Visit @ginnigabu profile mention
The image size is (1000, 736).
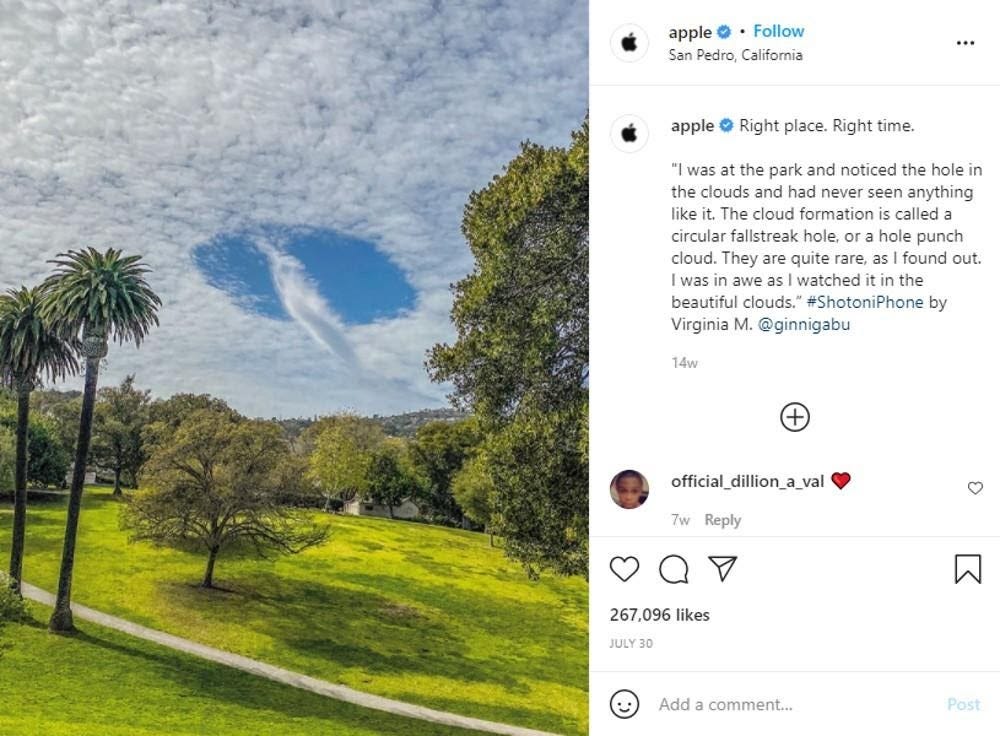point(804,325)
